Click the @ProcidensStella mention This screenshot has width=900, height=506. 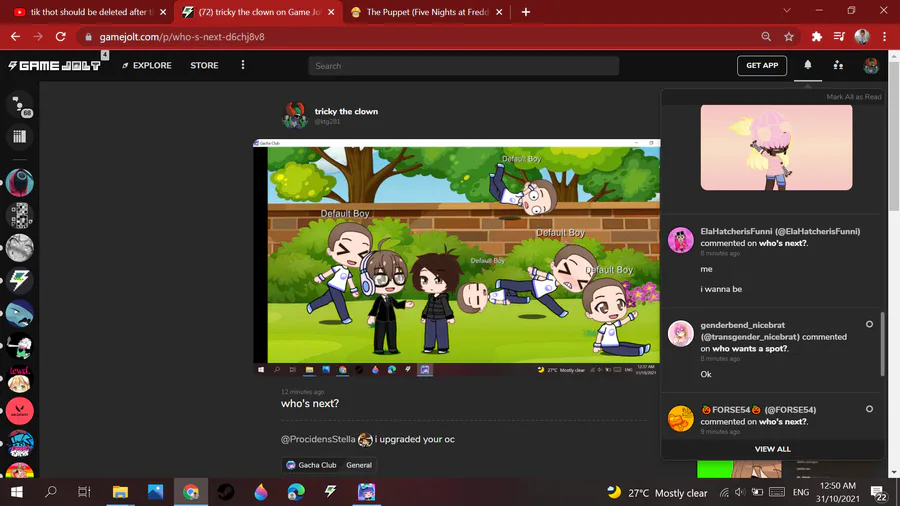click(318, 439)
